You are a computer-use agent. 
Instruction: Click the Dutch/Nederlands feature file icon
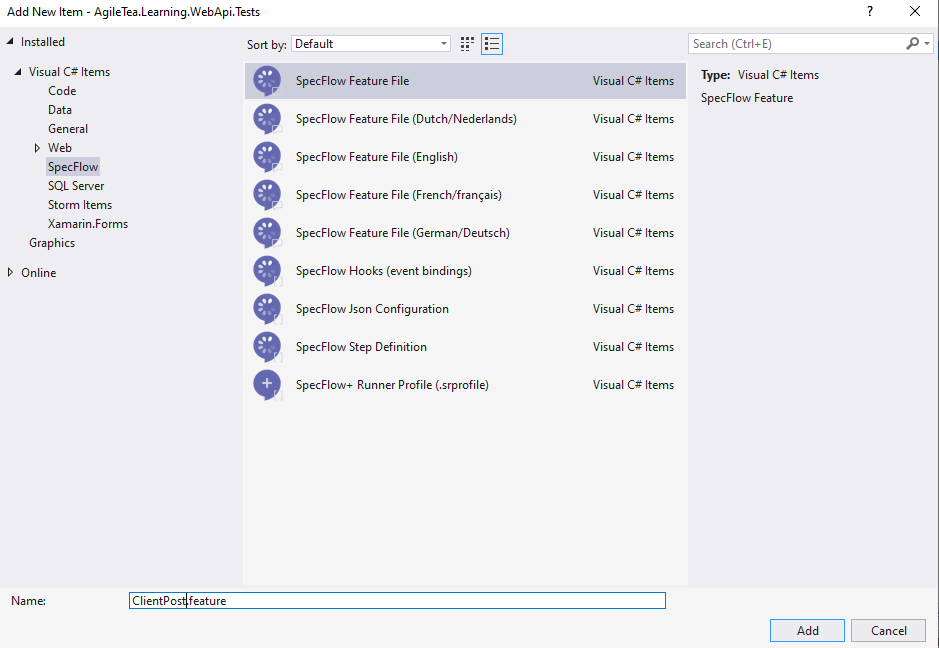pos(267,119)
